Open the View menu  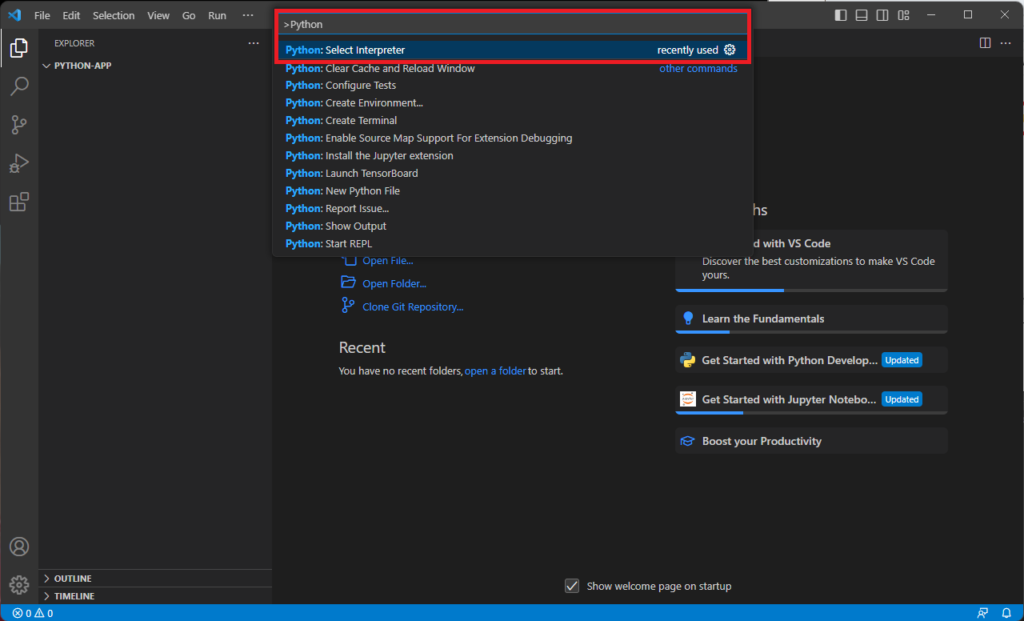[158, 15]
